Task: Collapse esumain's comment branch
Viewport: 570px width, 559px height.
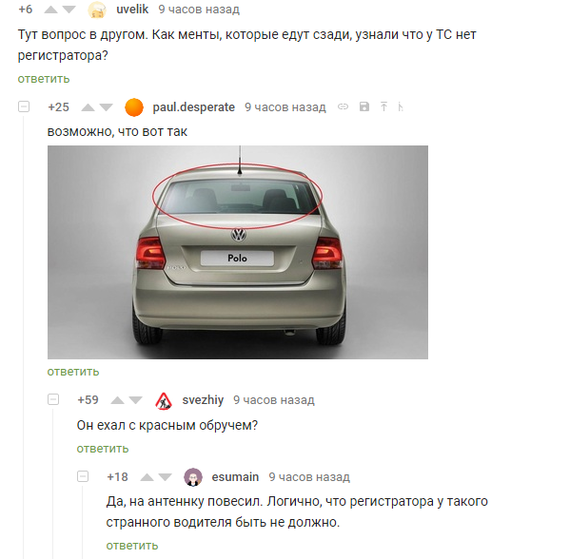Action: [83, 476]
